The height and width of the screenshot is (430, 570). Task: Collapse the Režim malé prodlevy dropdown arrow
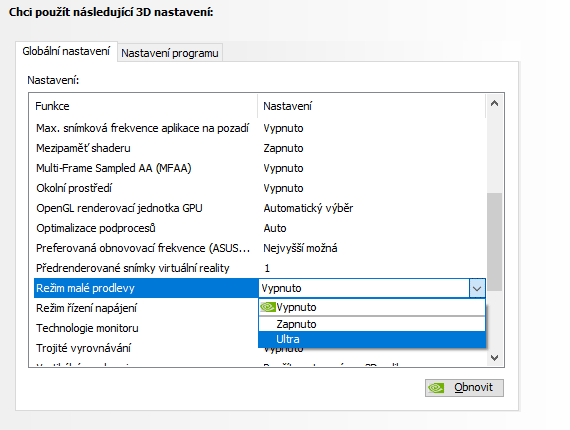click(477, 289)
